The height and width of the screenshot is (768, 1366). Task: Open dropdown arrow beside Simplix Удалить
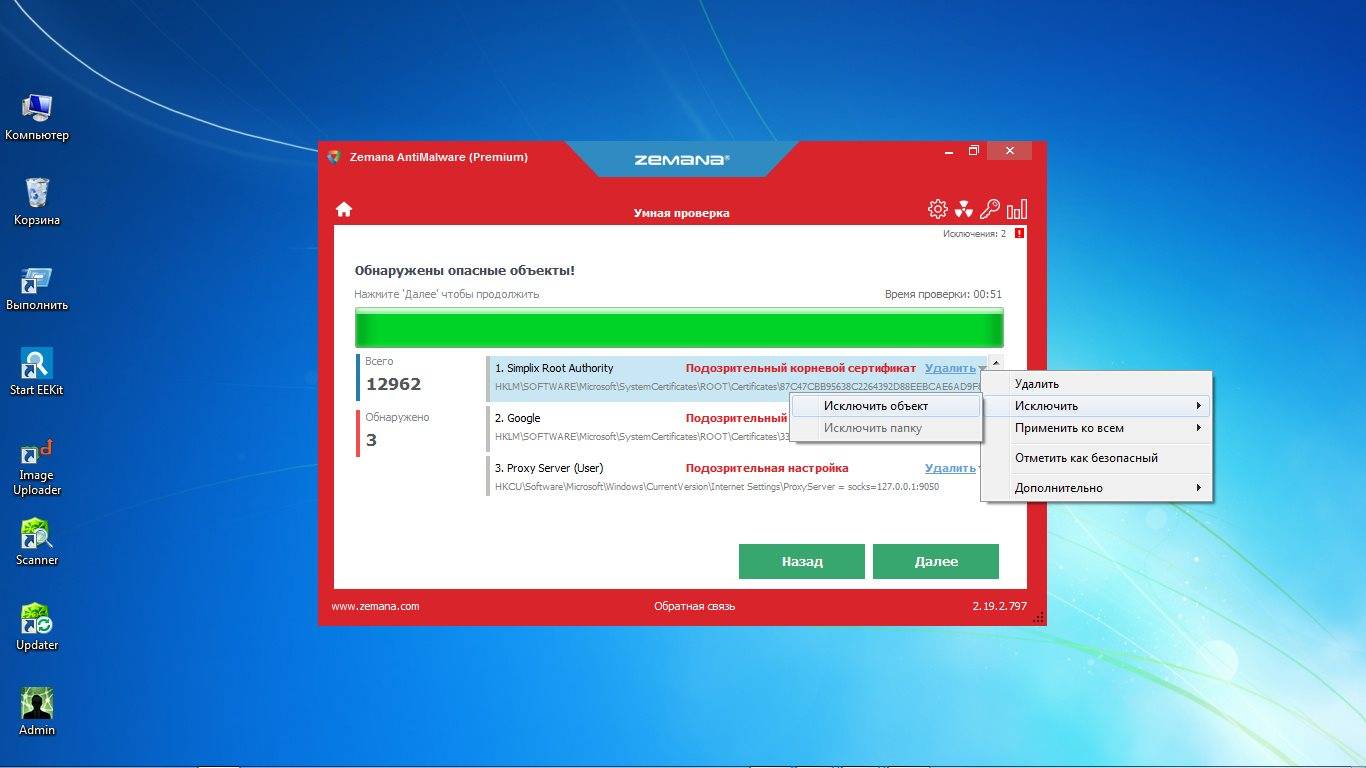[982, 369]
